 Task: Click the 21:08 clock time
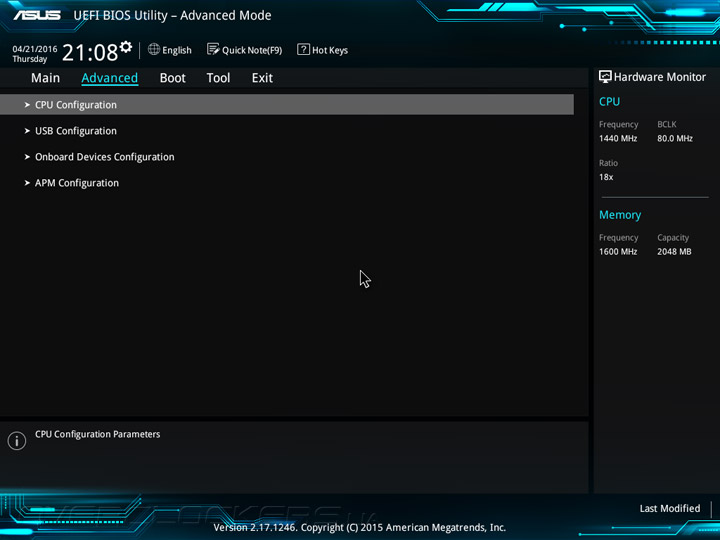click(x=90, y=52)
